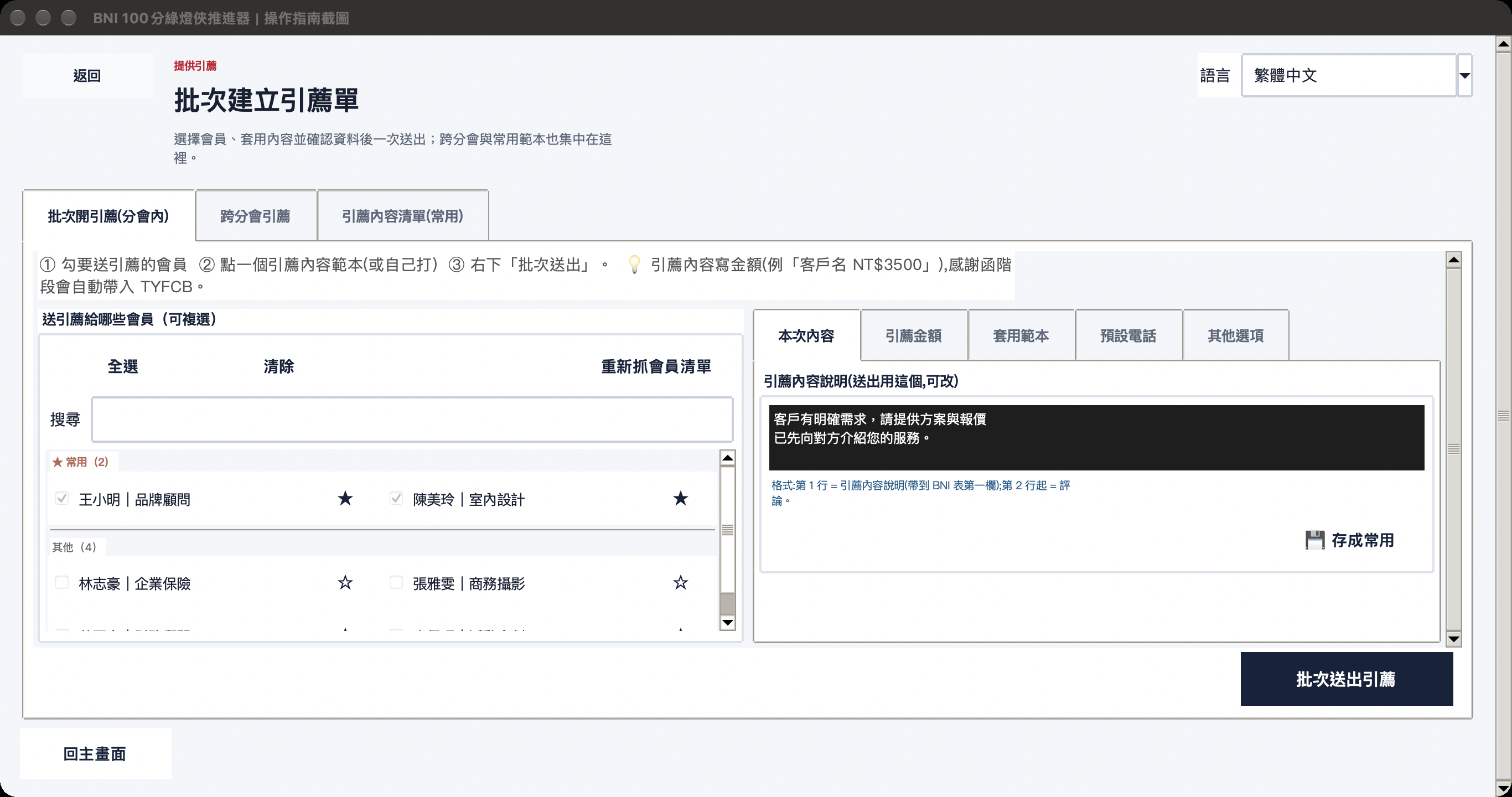Screen dimensions: 1512x797
Task: Click the 提供引薦 breadcrumb label
Action: pyautogui.click(x=195, y=66)
